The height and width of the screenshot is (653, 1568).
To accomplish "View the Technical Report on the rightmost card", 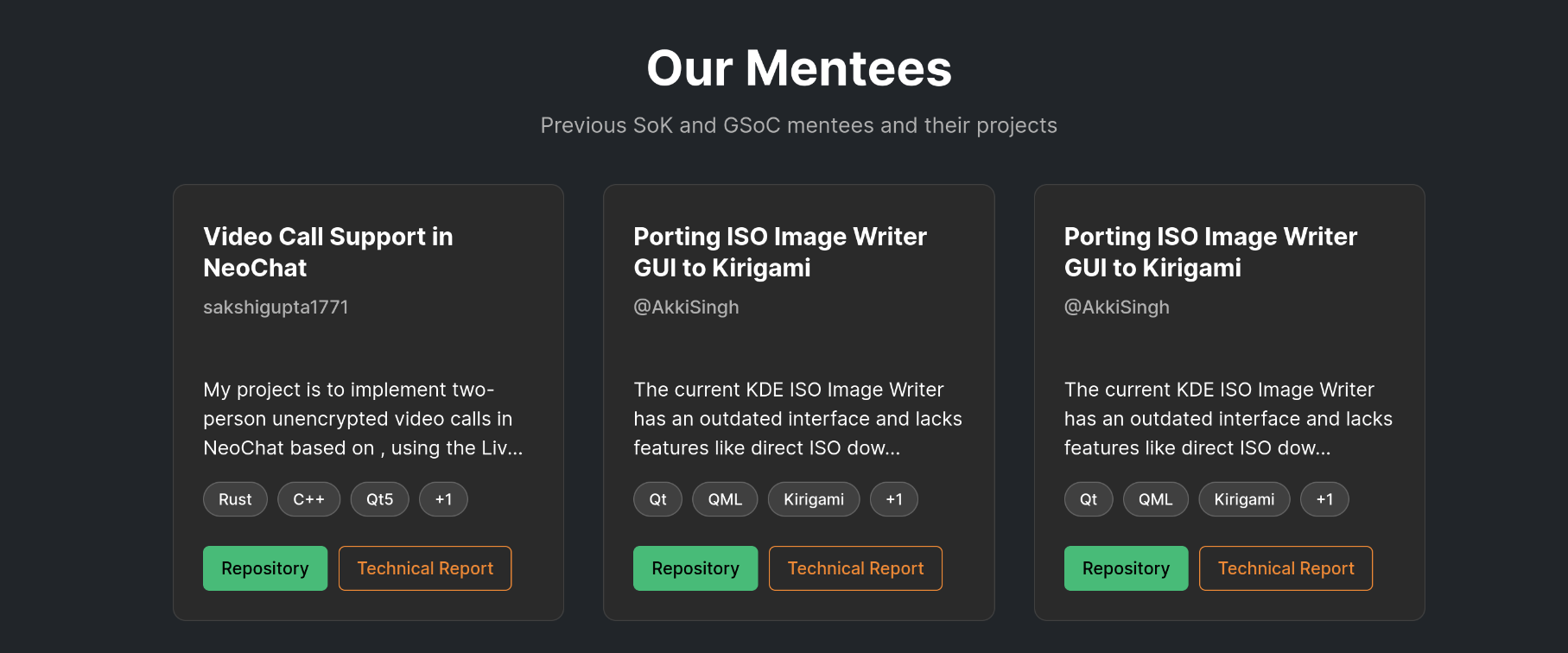I will (x=1286, y=568).
